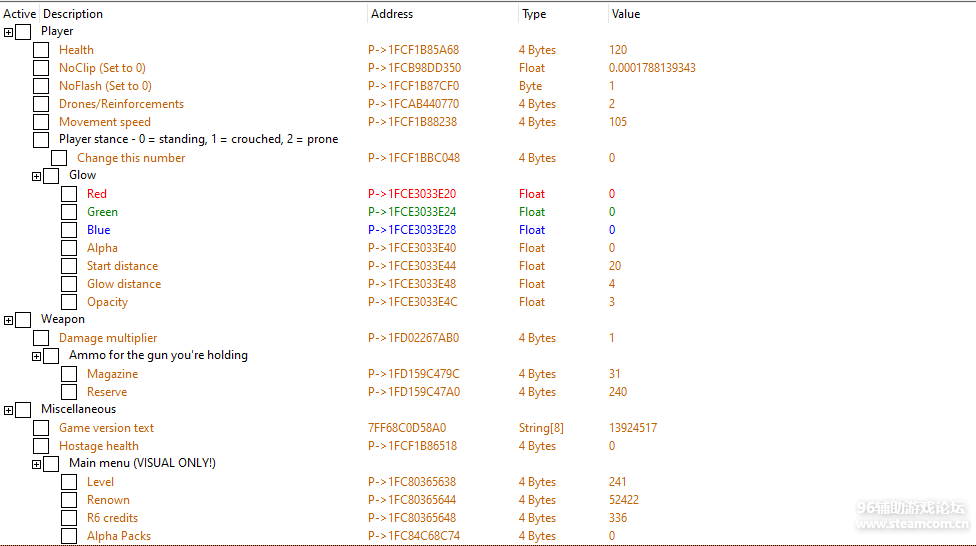Select the Hostage health entry
Image resolution: width=976 pixels, height=546 pixels.
99,446
